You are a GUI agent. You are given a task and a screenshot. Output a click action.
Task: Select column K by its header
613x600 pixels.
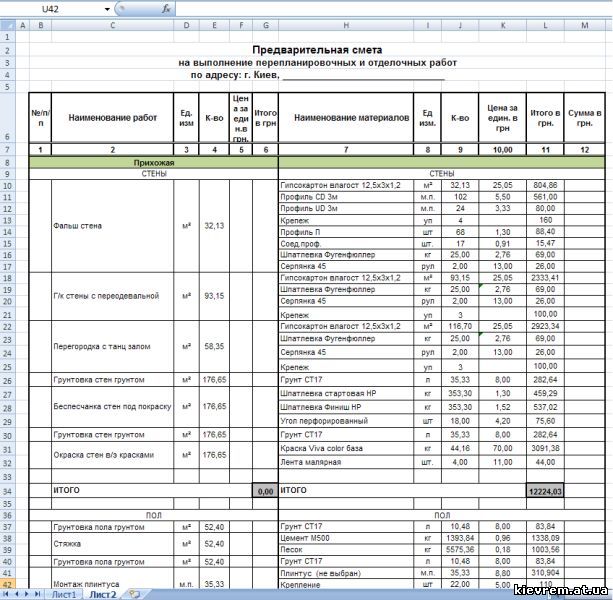503,25
